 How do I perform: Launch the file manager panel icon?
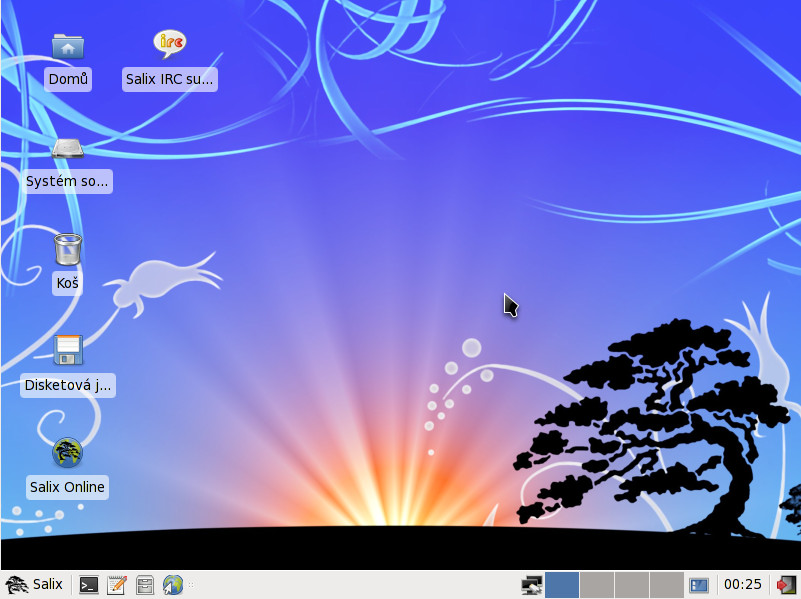145,585
